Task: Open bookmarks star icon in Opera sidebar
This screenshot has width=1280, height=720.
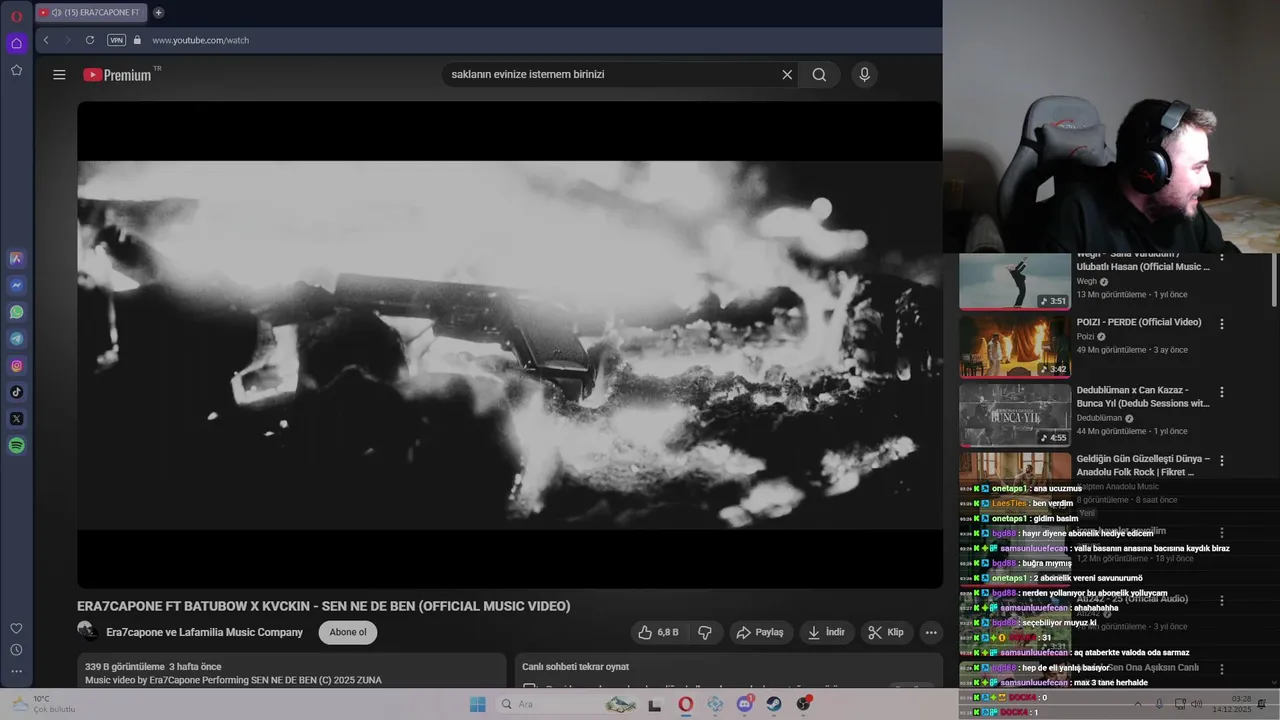Action: point(16,70)
